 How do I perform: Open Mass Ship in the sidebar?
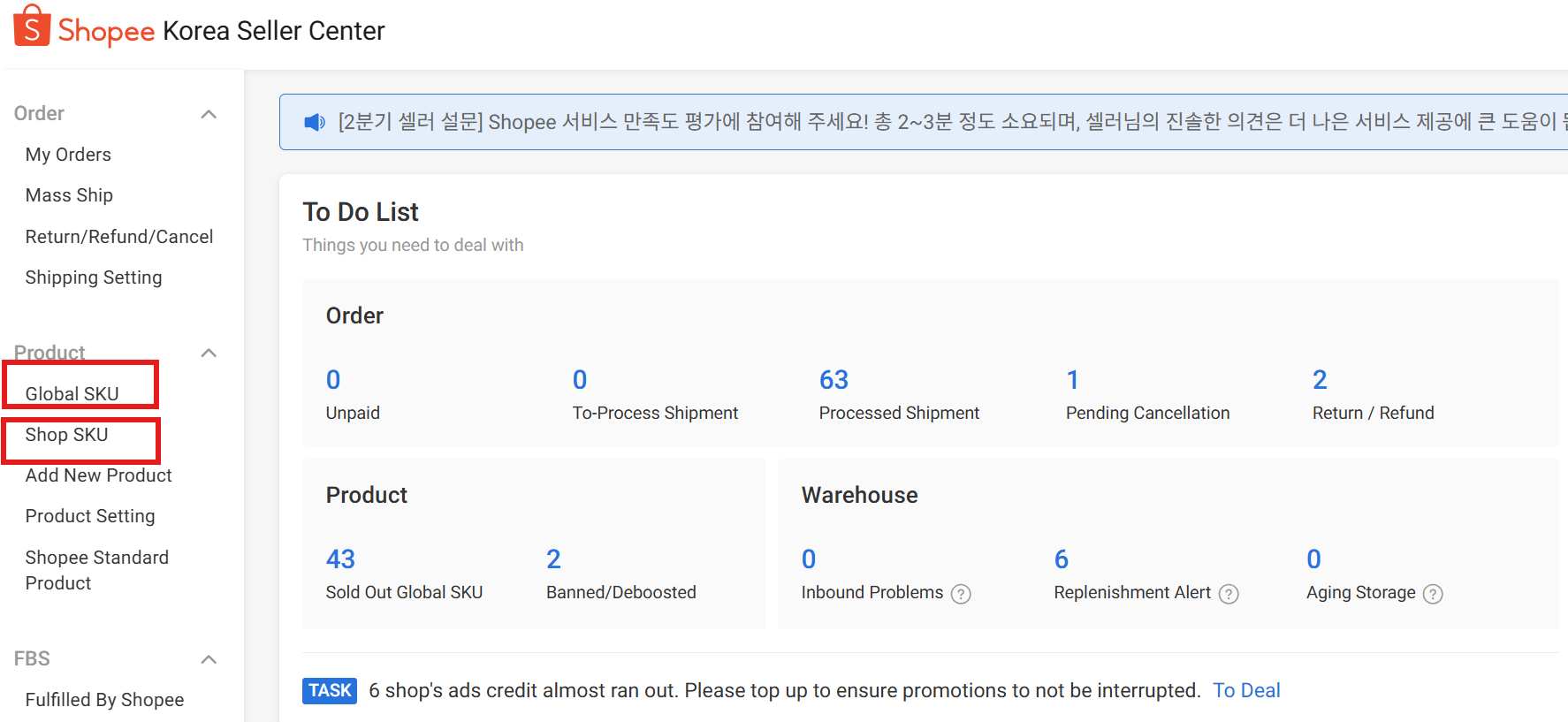[69, 195]
